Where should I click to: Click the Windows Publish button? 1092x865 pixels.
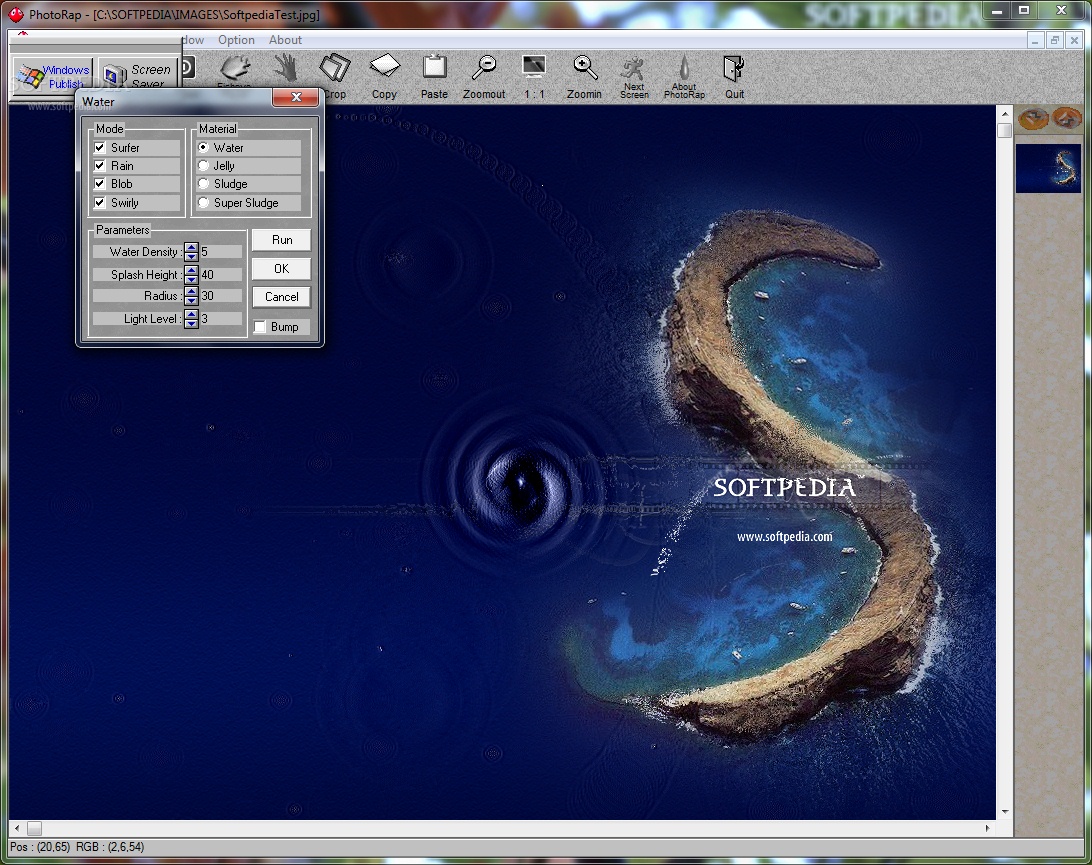[53, 75]
